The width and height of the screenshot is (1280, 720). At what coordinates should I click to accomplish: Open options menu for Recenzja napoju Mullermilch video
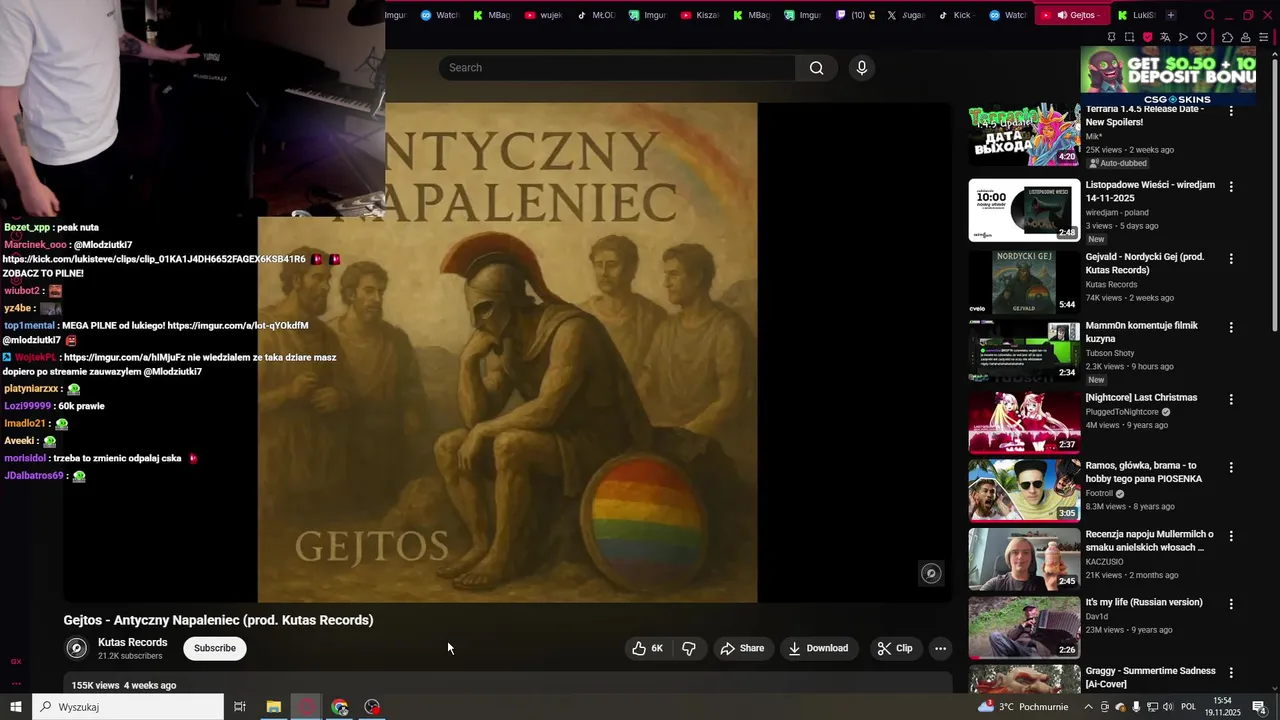[x=1231, y=537]
